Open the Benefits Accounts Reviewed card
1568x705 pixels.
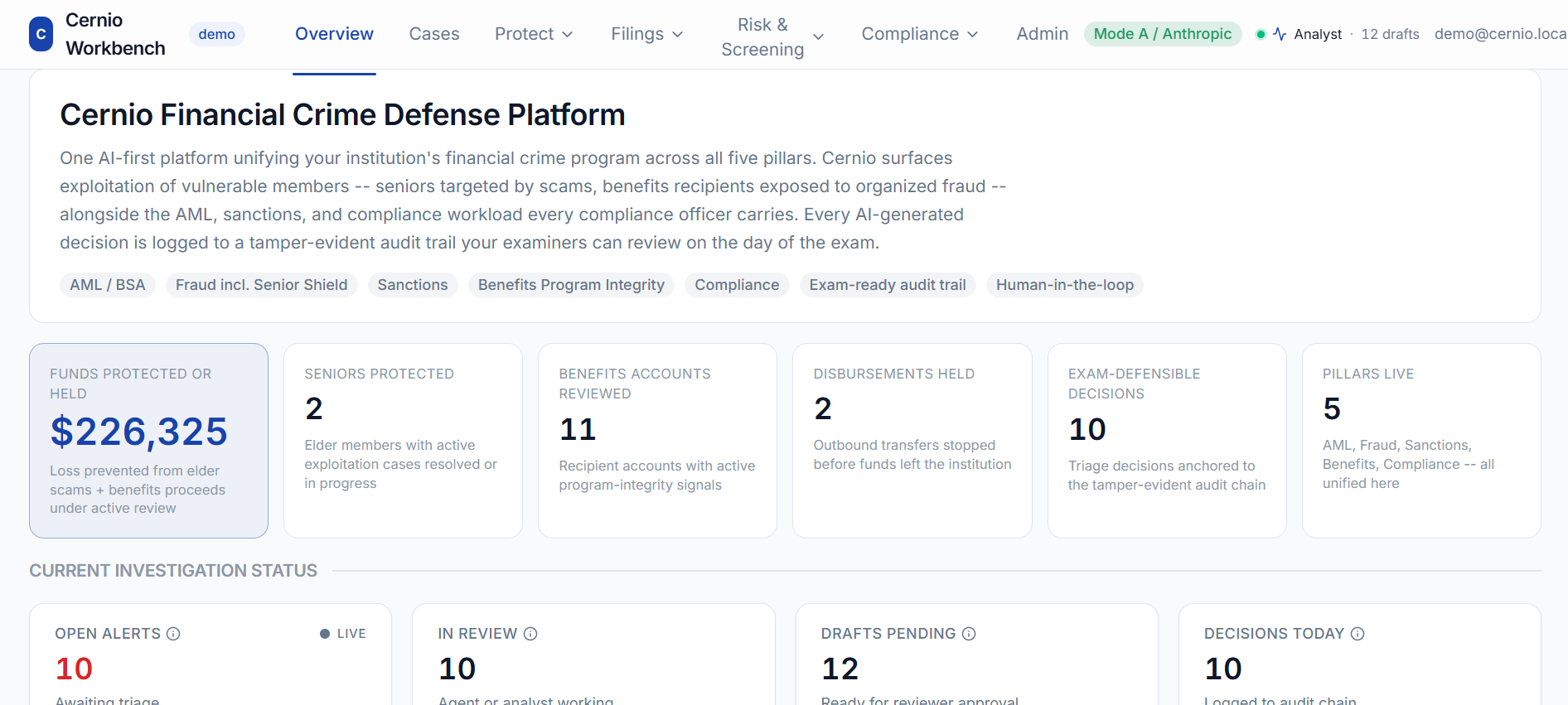[658, 441]
